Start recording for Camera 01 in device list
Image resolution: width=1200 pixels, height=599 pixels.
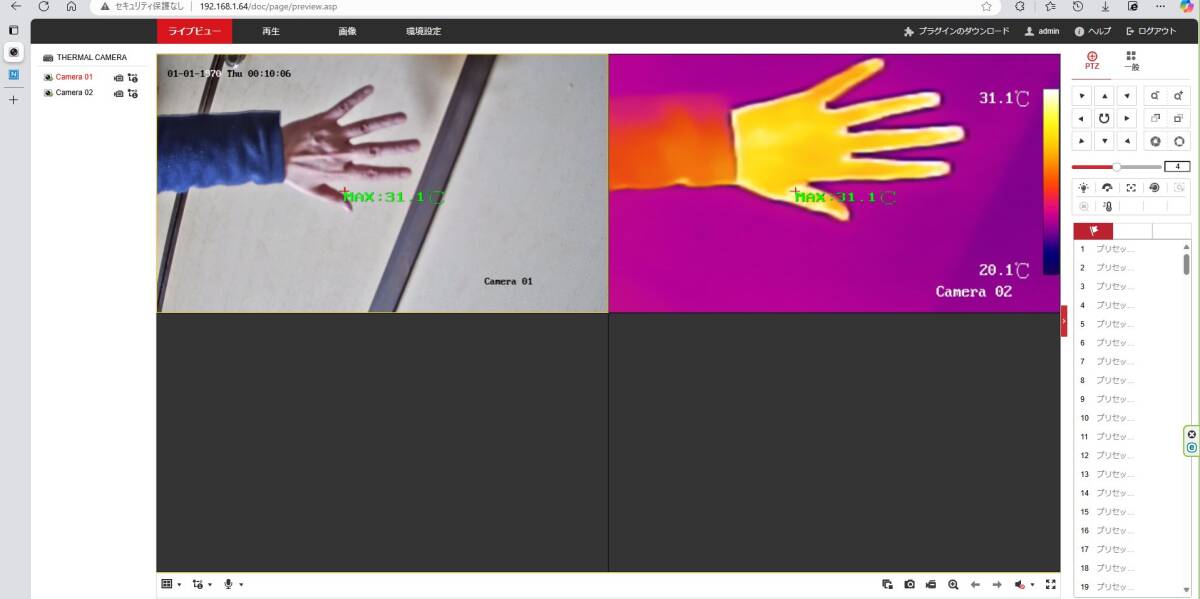point(119,77)
